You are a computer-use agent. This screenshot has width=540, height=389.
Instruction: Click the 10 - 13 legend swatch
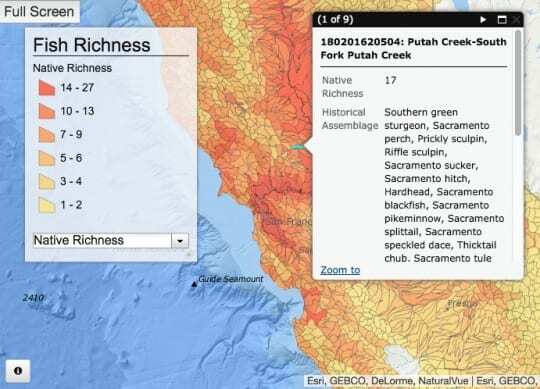pyautogui.click(x=46, y=111)
